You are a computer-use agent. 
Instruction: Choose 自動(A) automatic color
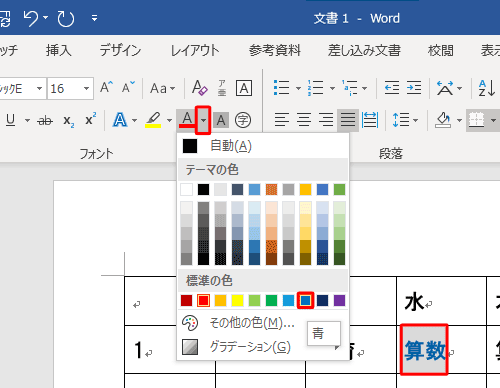[263, 146]
